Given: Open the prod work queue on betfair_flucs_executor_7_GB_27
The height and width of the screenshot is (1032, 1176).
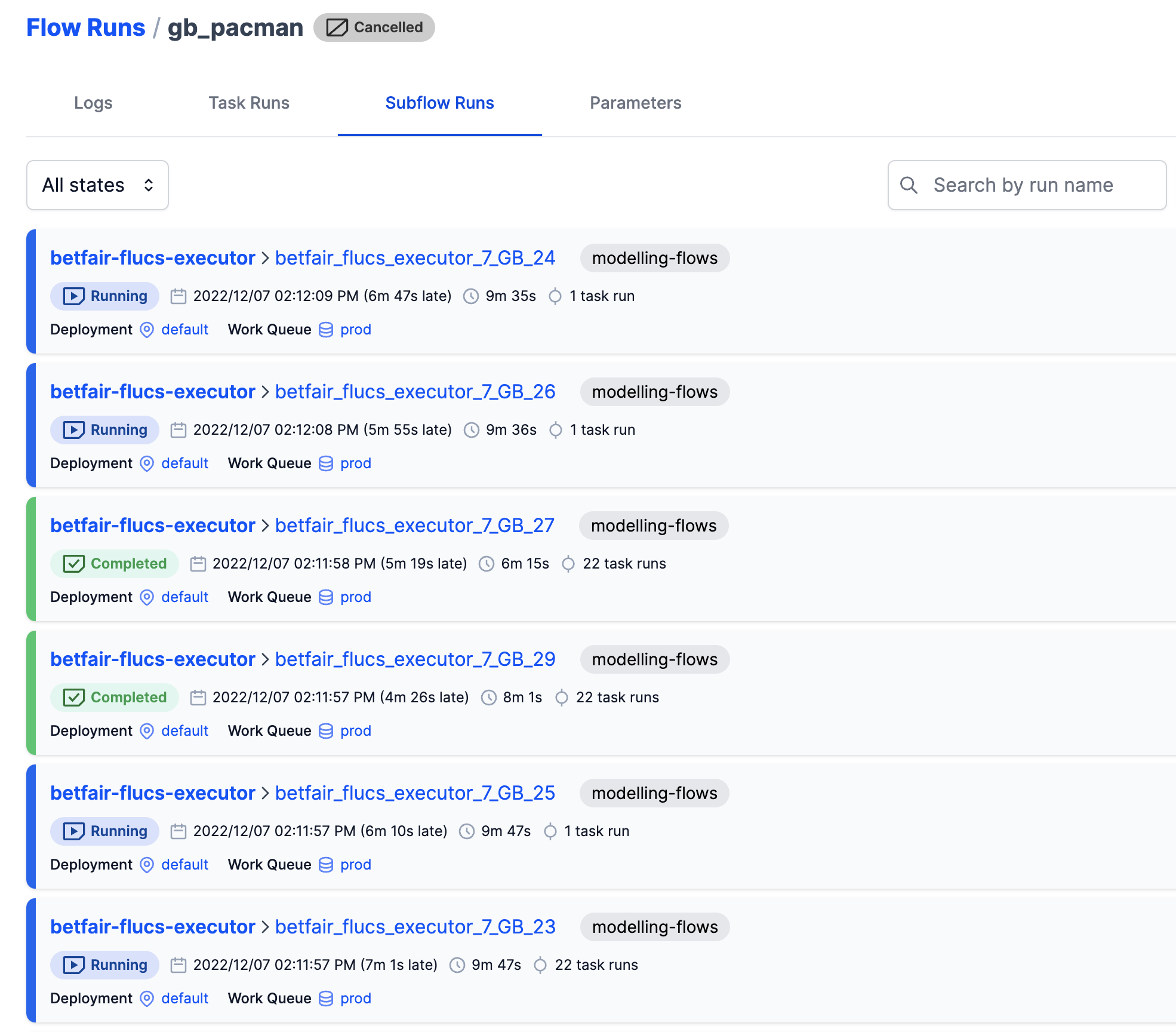Looking at the screenshot, I should (x=355, y=597).
